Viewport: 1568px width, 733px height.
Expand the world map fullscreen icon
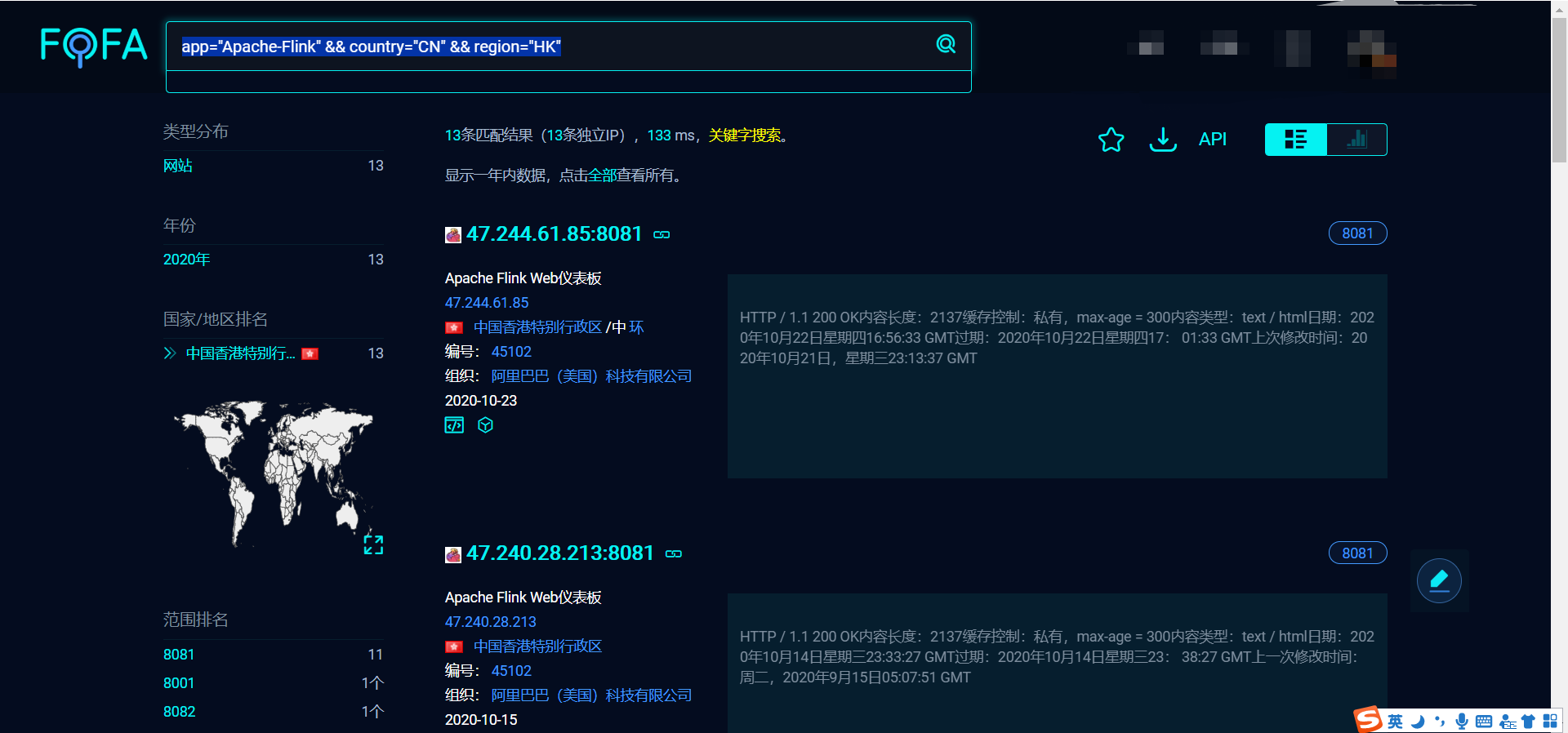click(373, 544)
